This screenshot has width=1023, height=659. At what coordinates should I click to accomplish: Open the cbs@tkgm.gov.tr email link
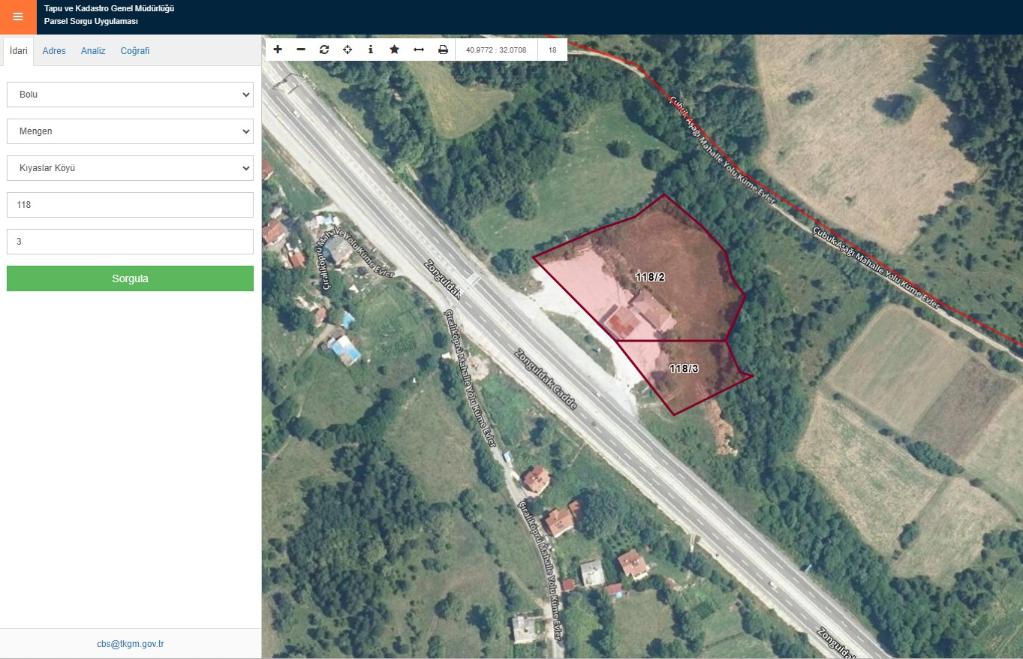[130, 643]
